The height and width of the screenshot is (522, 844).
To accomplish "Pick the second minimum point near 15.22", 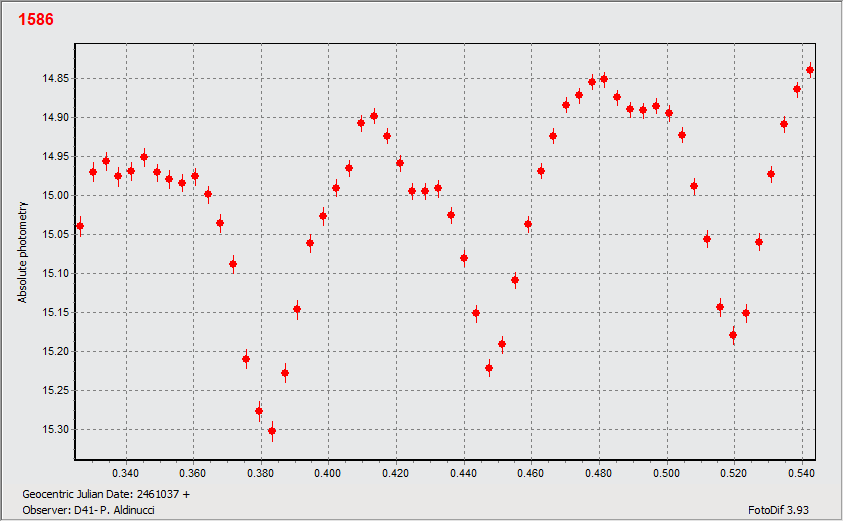I will tap(489, 368).
